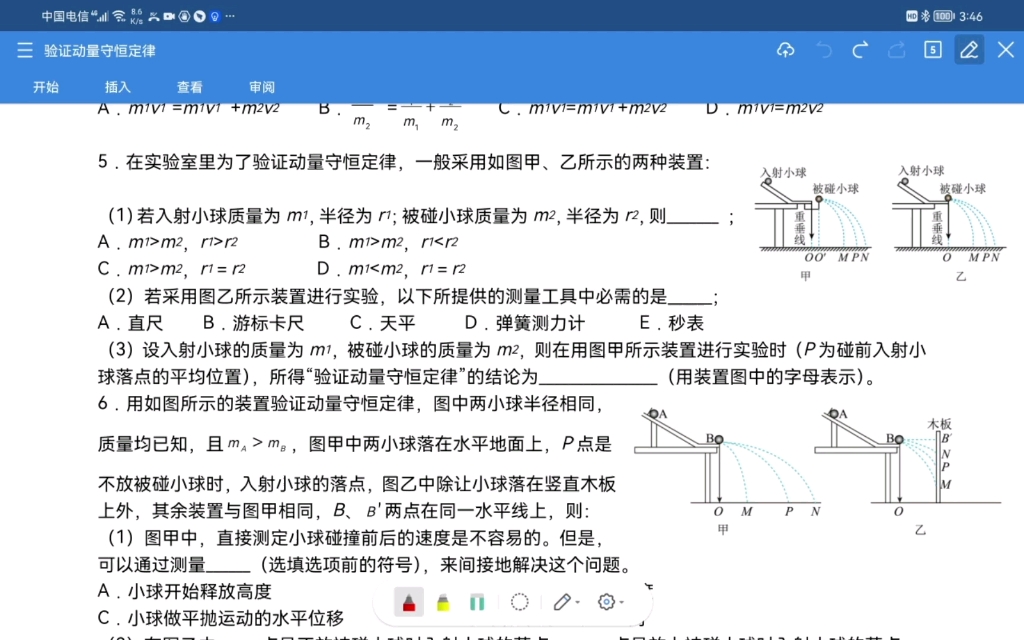Click the redo arrow icon

(x=859, y=49)
